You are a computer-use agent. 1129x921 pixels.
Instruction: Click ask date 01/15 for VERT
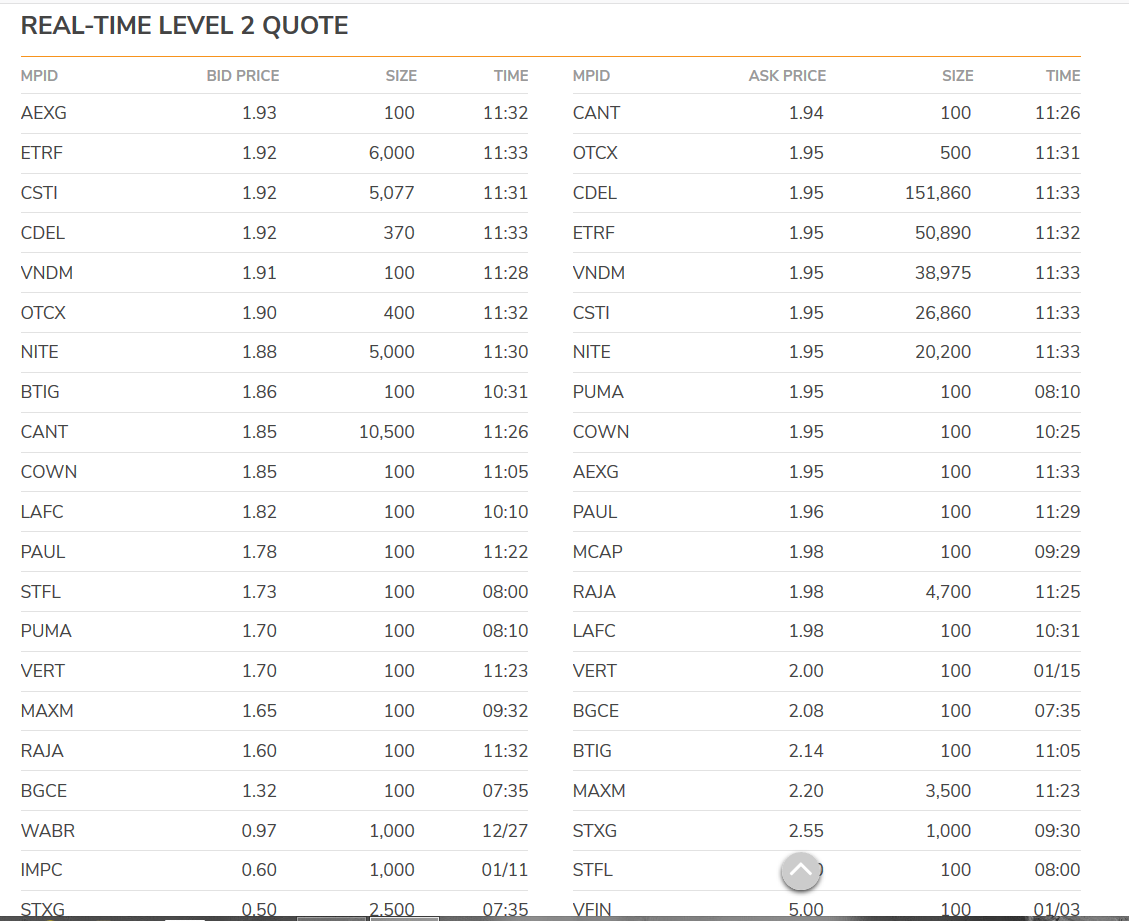coord(1057,671)
